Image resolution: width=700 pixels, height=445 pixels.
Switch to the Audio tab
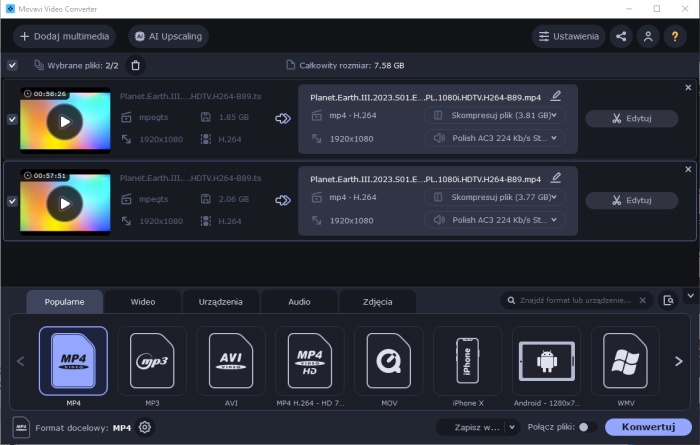coord(299,302)
